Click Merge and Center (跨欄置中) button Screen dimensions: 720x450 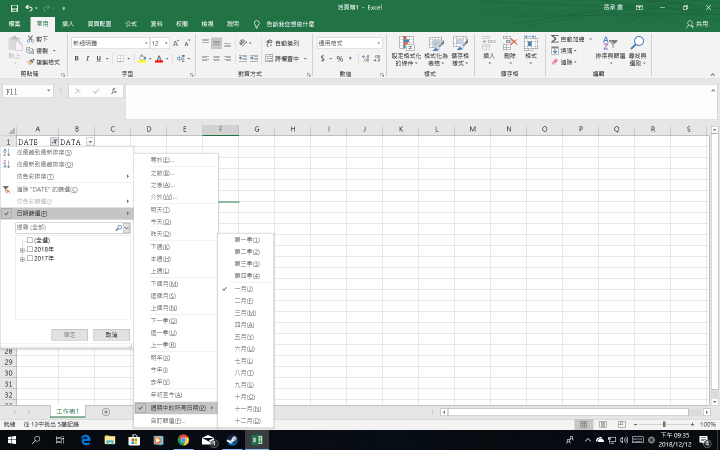282,59
